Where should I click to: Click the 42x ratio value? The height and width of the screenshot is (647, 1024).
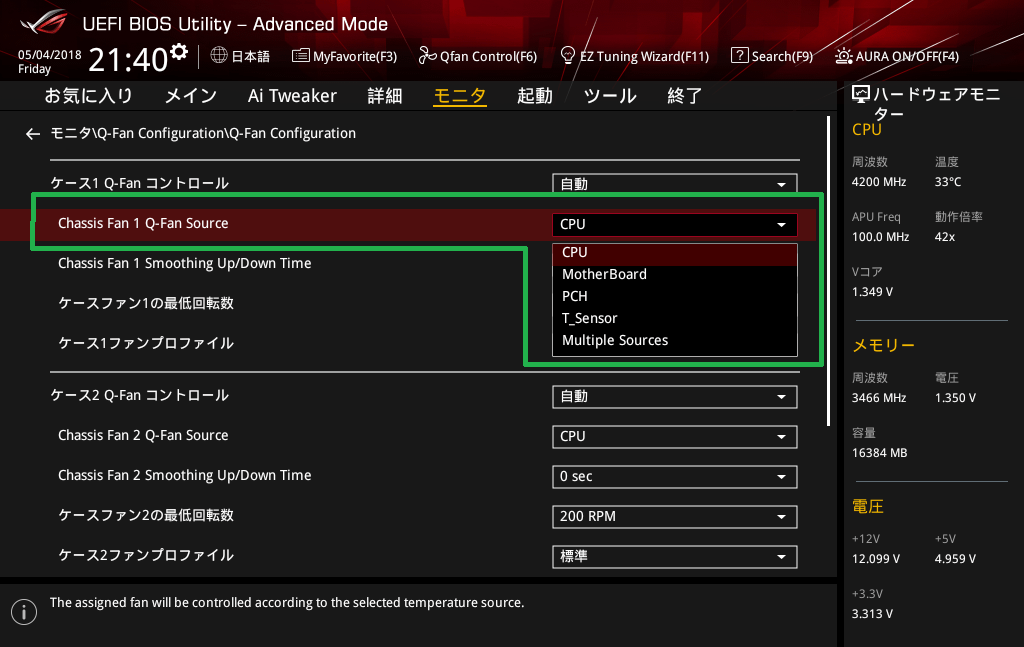pos(945,237)
